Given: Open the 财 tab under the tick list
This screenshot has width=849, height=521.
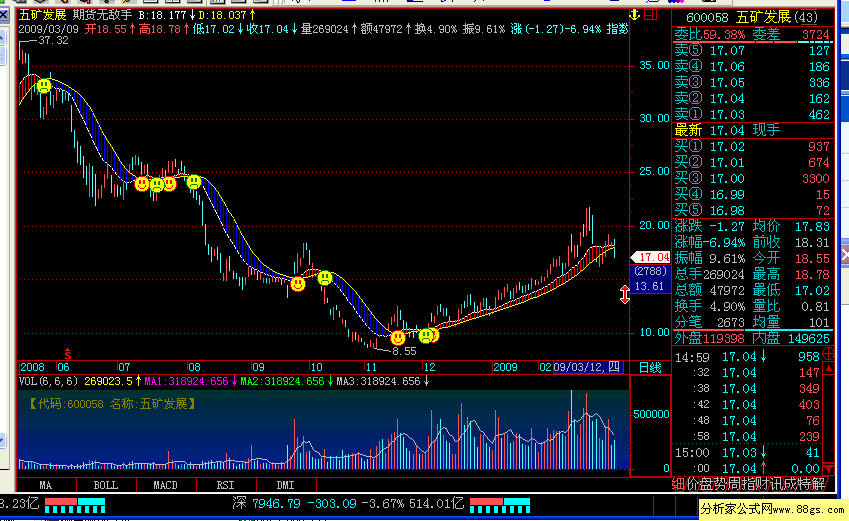Looking at the screenshot, I should pos(763,484).
